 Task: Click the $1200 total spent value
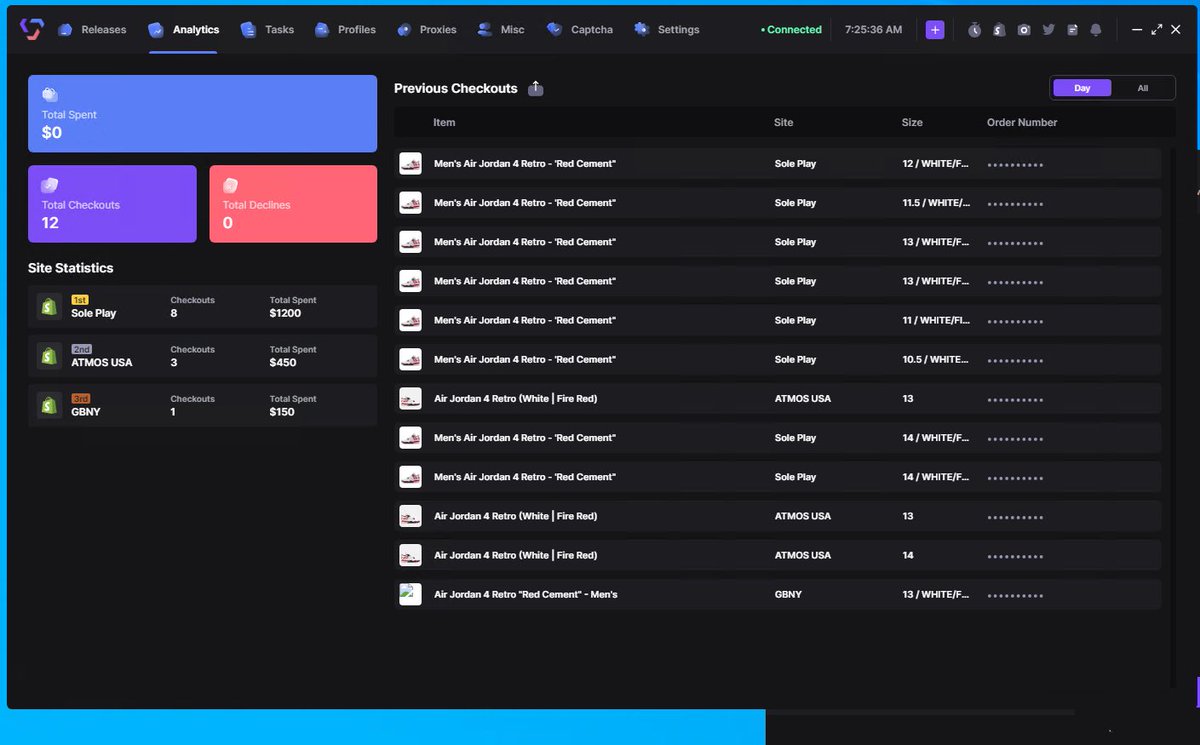coord(285,313)
